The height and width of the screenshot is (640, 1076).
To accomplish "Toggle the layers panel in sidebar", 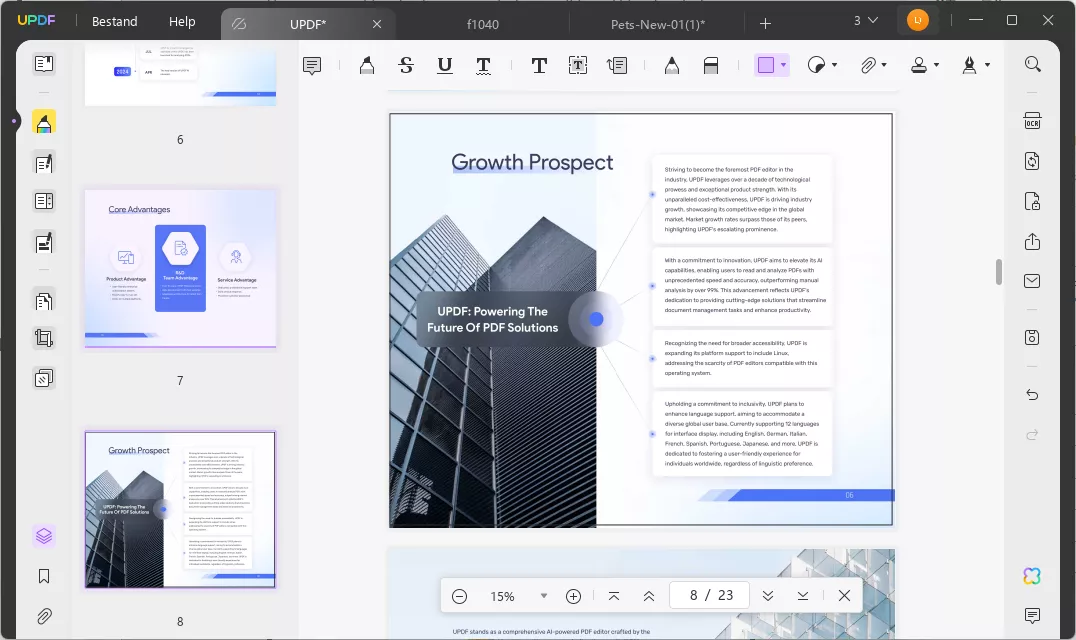I will [x=44, y=536].
